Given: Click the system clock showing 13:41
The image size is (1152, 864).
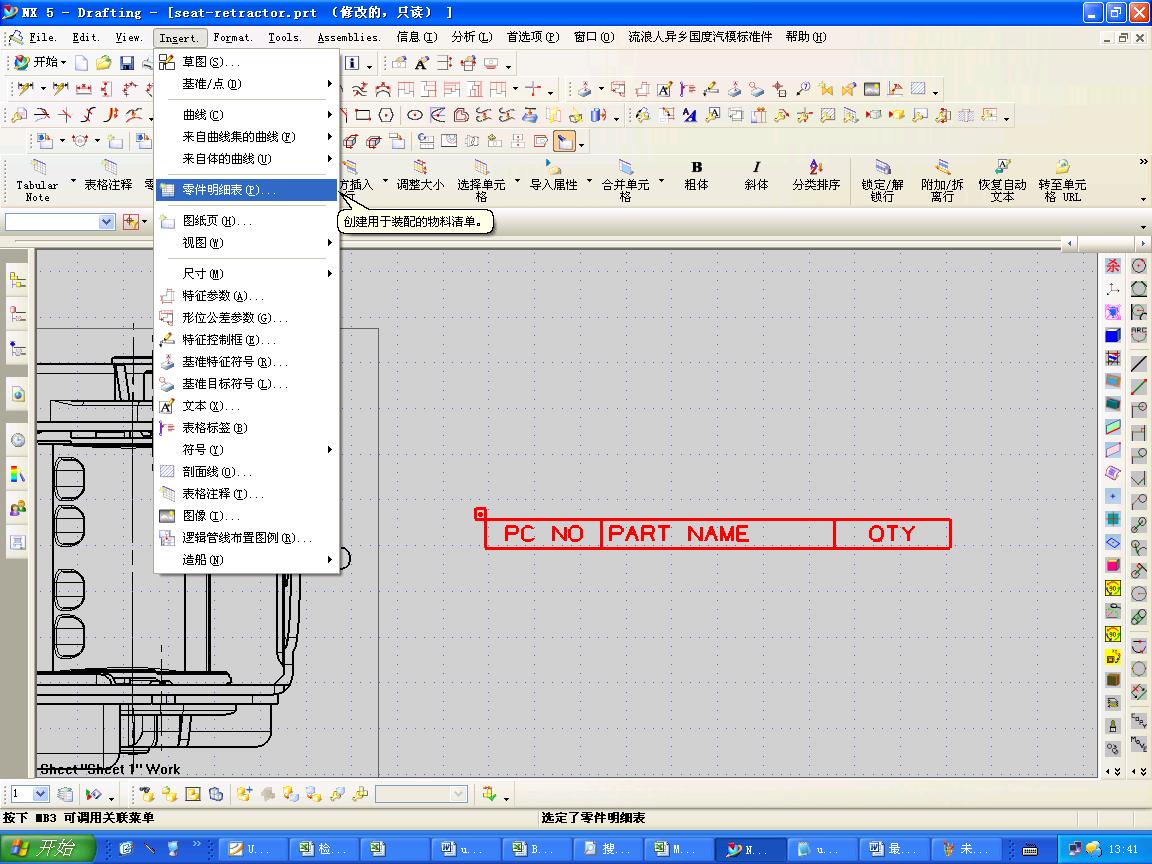Looking at the screenshot, I should tap(1123, 849).
